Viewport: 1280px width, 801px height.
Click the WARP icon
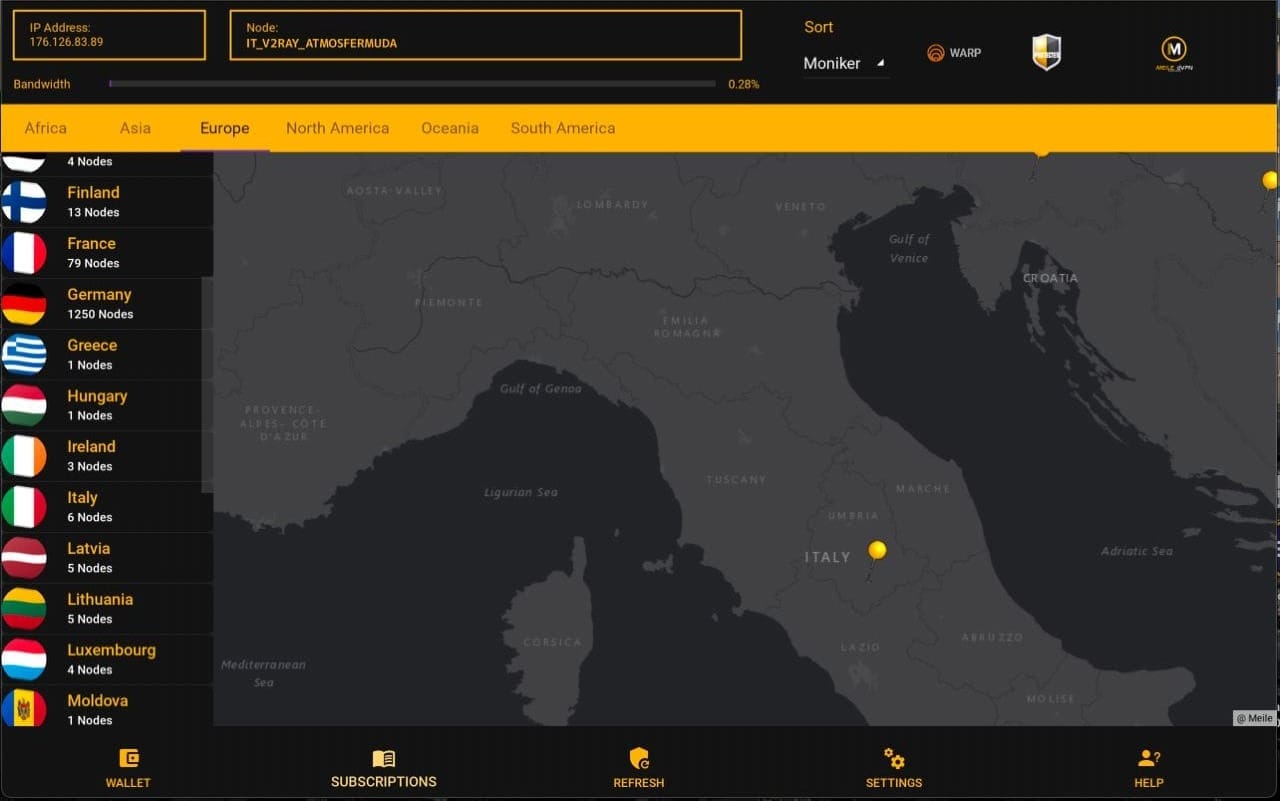click(936, 53)
